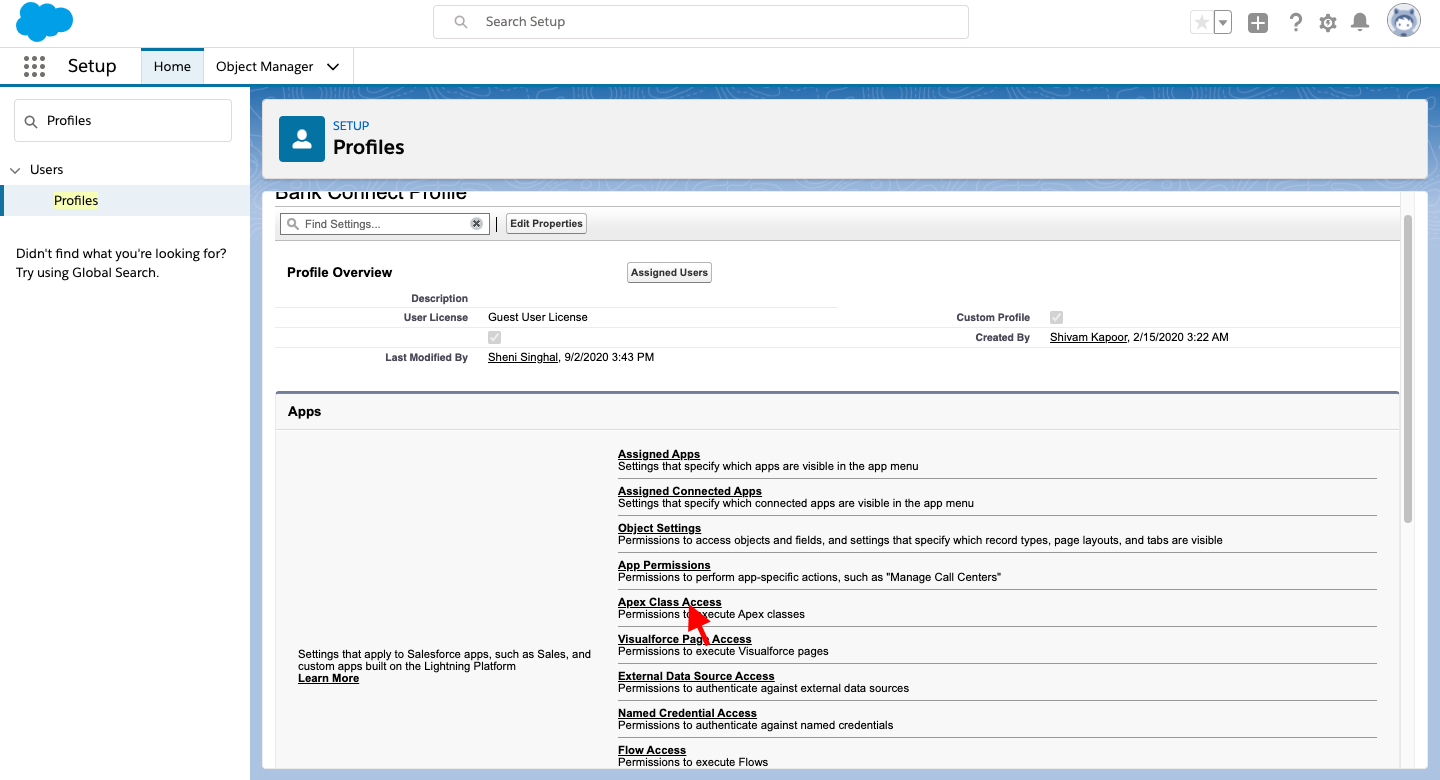The image size is (1440, 780).
Task: Click inside the Search Setup field
Action: click(x=701, y=21)
